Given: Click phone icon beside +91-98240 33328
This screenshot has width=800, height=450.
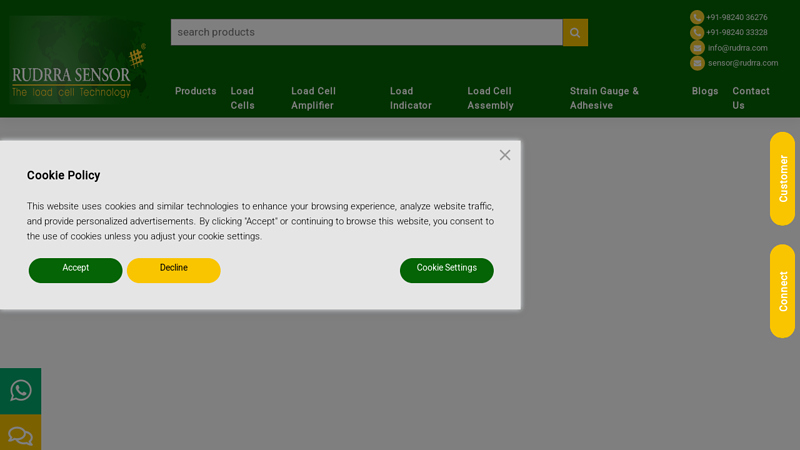Looking at the screenshot, I should click(697, 32).
